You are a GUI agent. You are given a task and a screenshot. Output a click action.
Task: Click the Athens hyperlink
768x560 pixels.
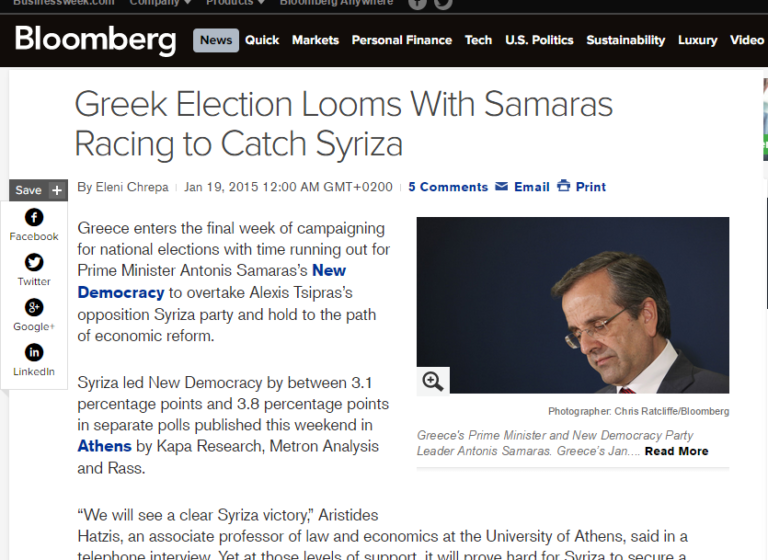pos(104,446)
